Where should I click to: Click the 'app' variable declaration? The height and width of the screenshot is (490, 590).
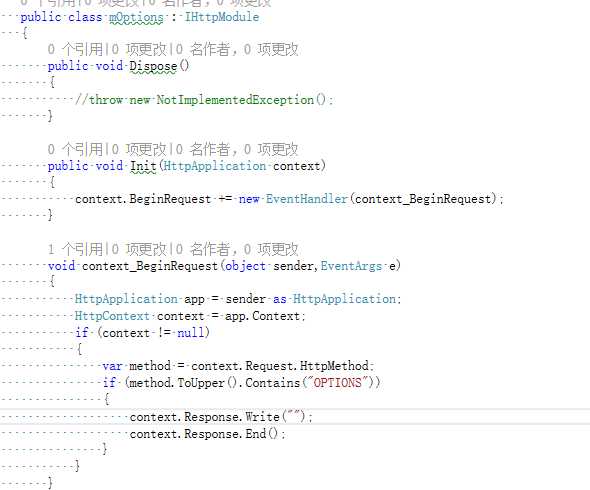point(194,299)
